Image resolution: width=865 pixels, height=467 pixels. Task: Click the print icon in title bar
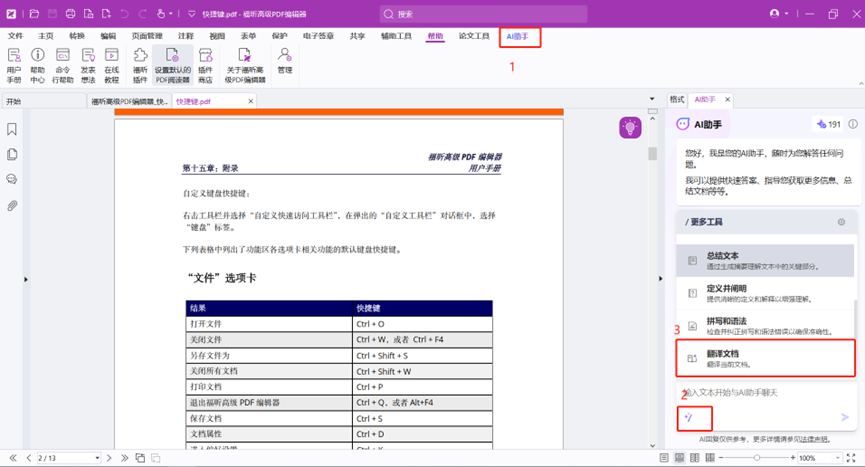pyautogui.click(x=70, y=14)
